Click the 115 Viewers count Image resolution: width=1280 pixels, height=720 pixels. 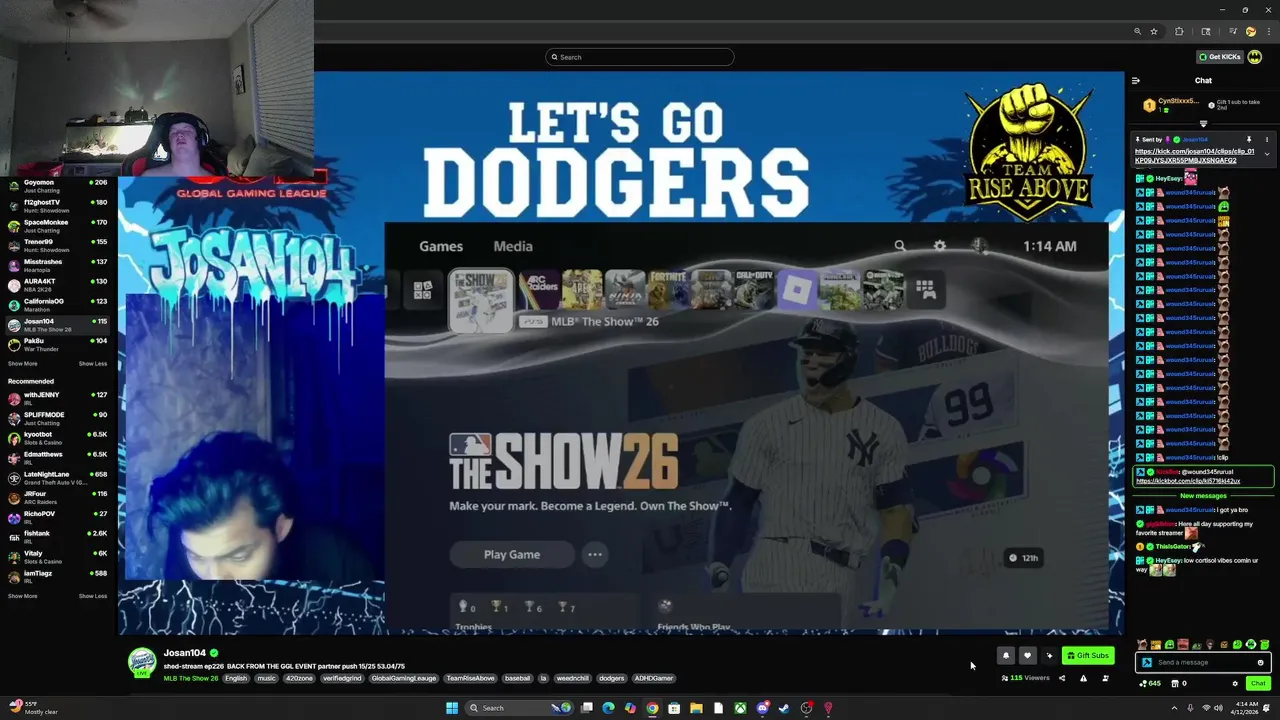[x=1025, y=678]
